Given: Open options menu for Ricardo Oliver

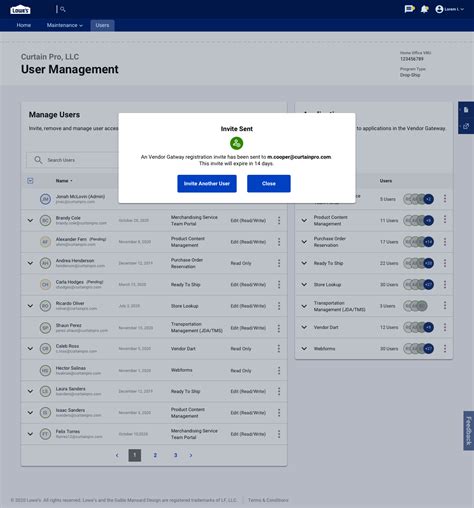Looking at the screenshot, I should click(x=279, y=306).
